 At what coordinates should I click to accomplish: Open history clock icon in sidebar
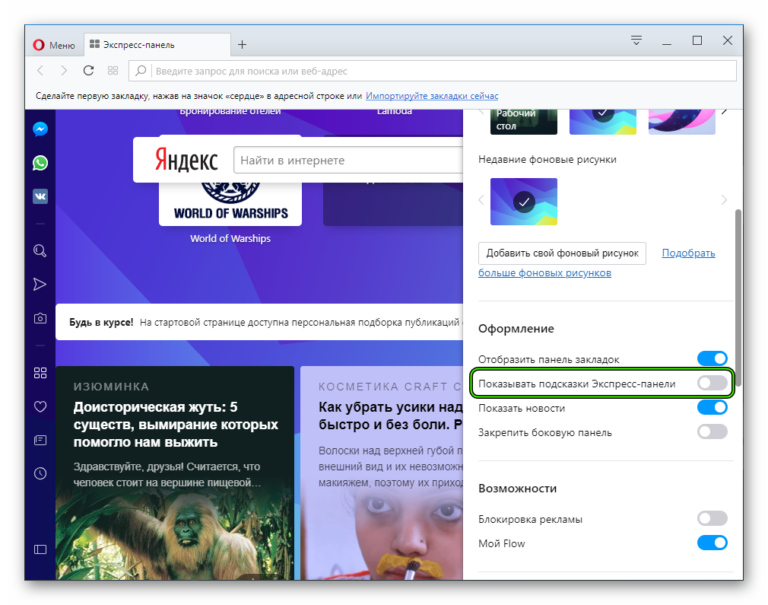(40, 473)
